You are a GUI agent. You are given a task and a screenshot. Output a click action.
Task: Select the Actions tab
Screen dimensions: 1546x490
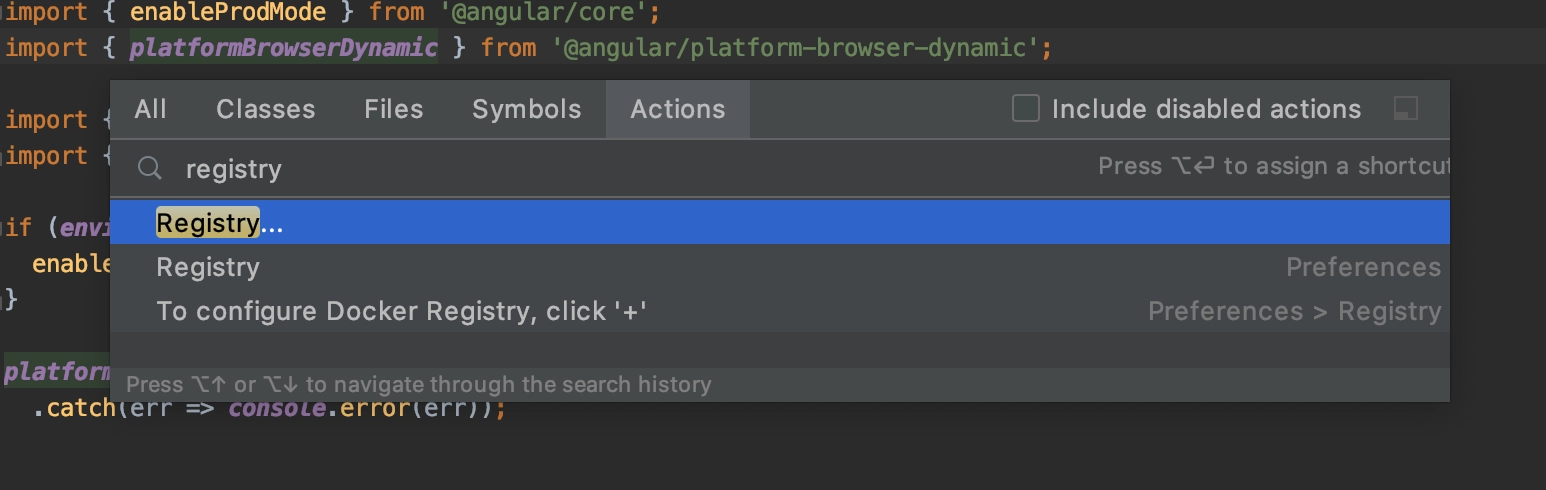coord(677,109)
